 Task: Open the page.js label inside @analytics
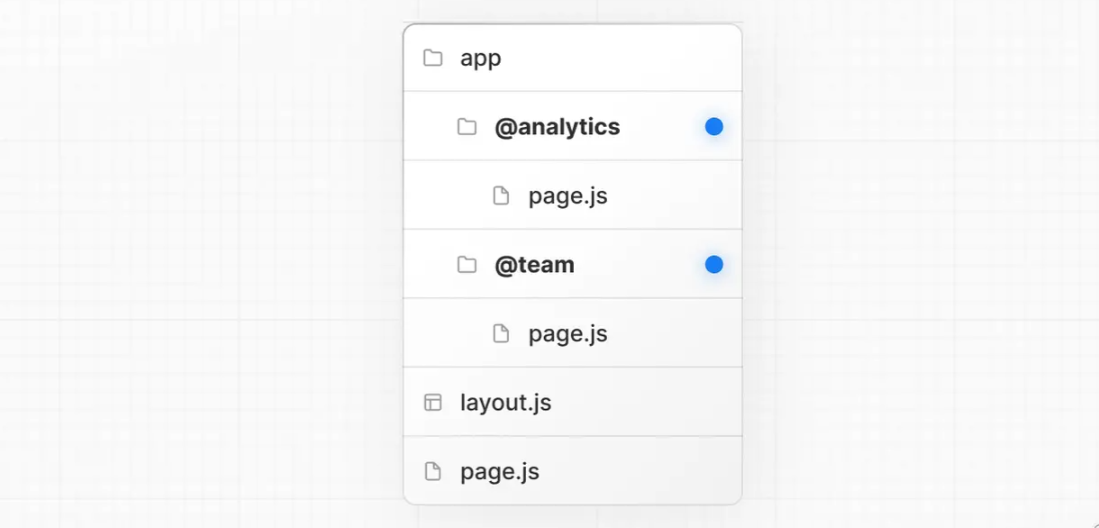(568, 196)
